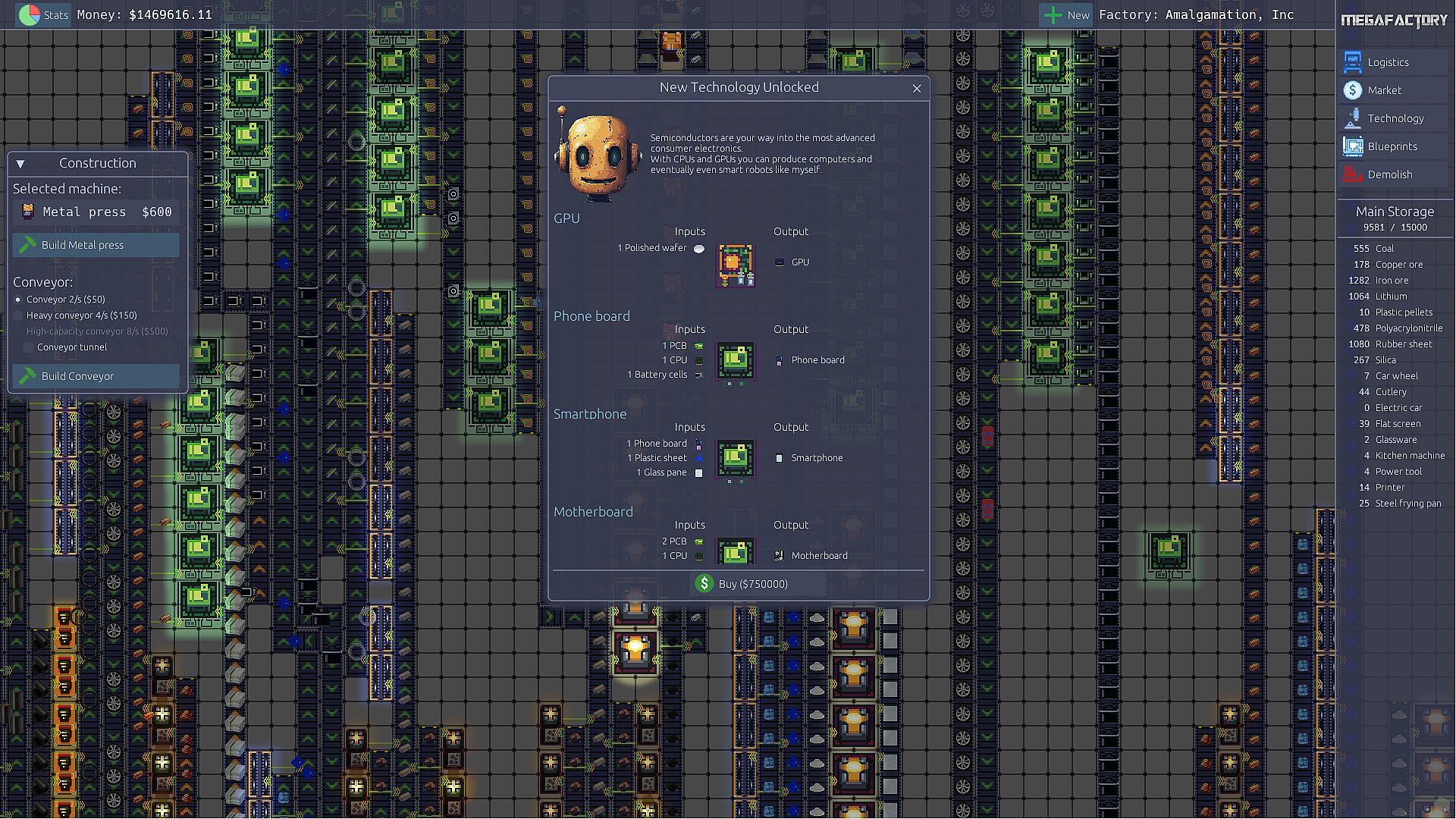The image size is (1456, 819).
Task: Enable the Conveyor tunnel checkbox
Action: [x=29, y=347]
